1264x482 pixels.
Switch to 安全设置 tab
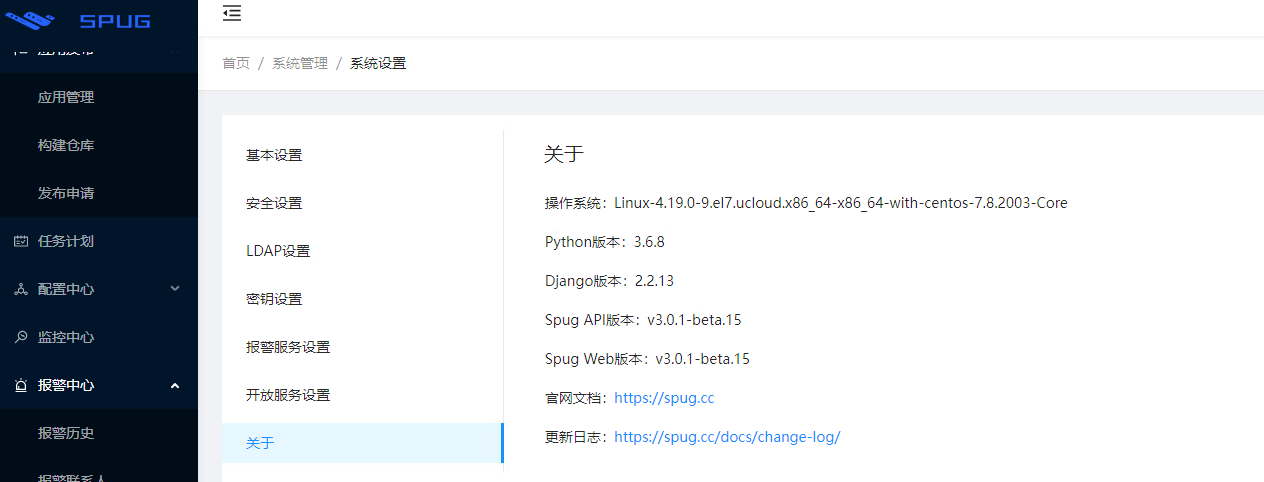(362, 203)
